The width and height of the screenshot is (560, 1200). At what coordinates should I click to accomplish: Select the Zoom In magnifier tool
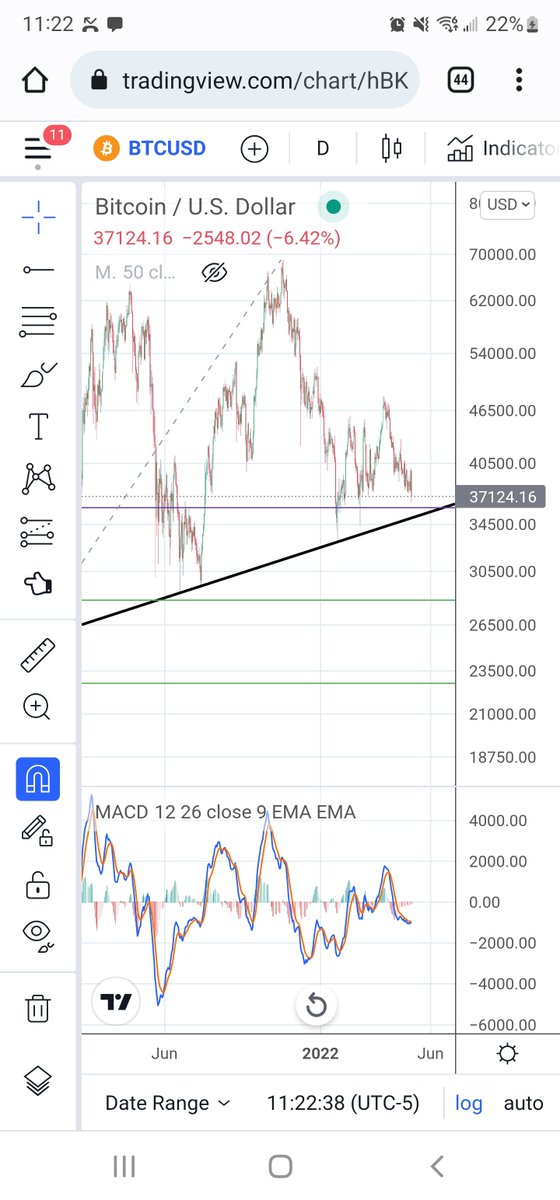(x=38, y=708)
